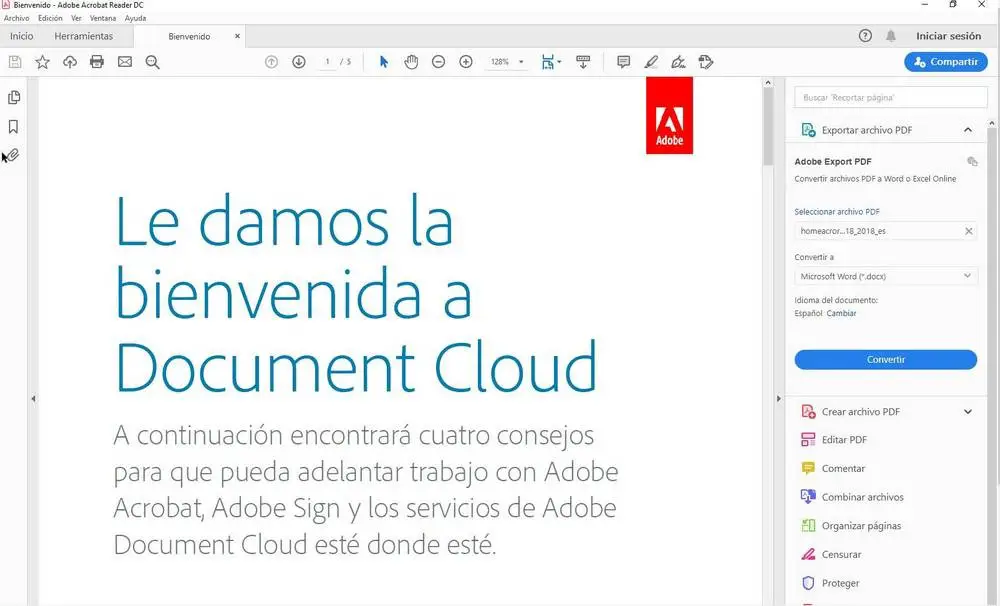Click the Save file icon
1000x606 pixels.
(x=15, y=62)
